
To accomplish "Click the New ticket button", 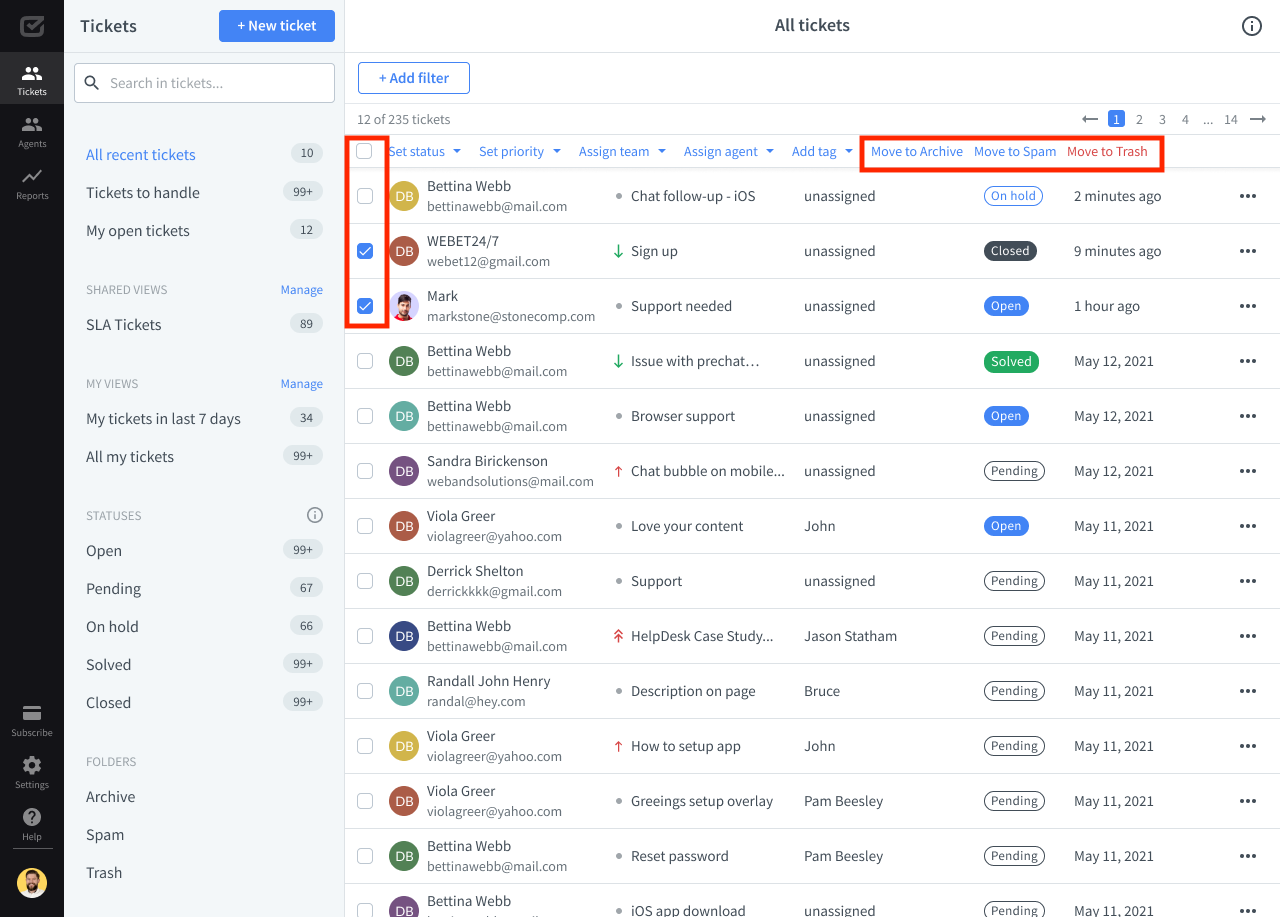I will coord(277,26).
